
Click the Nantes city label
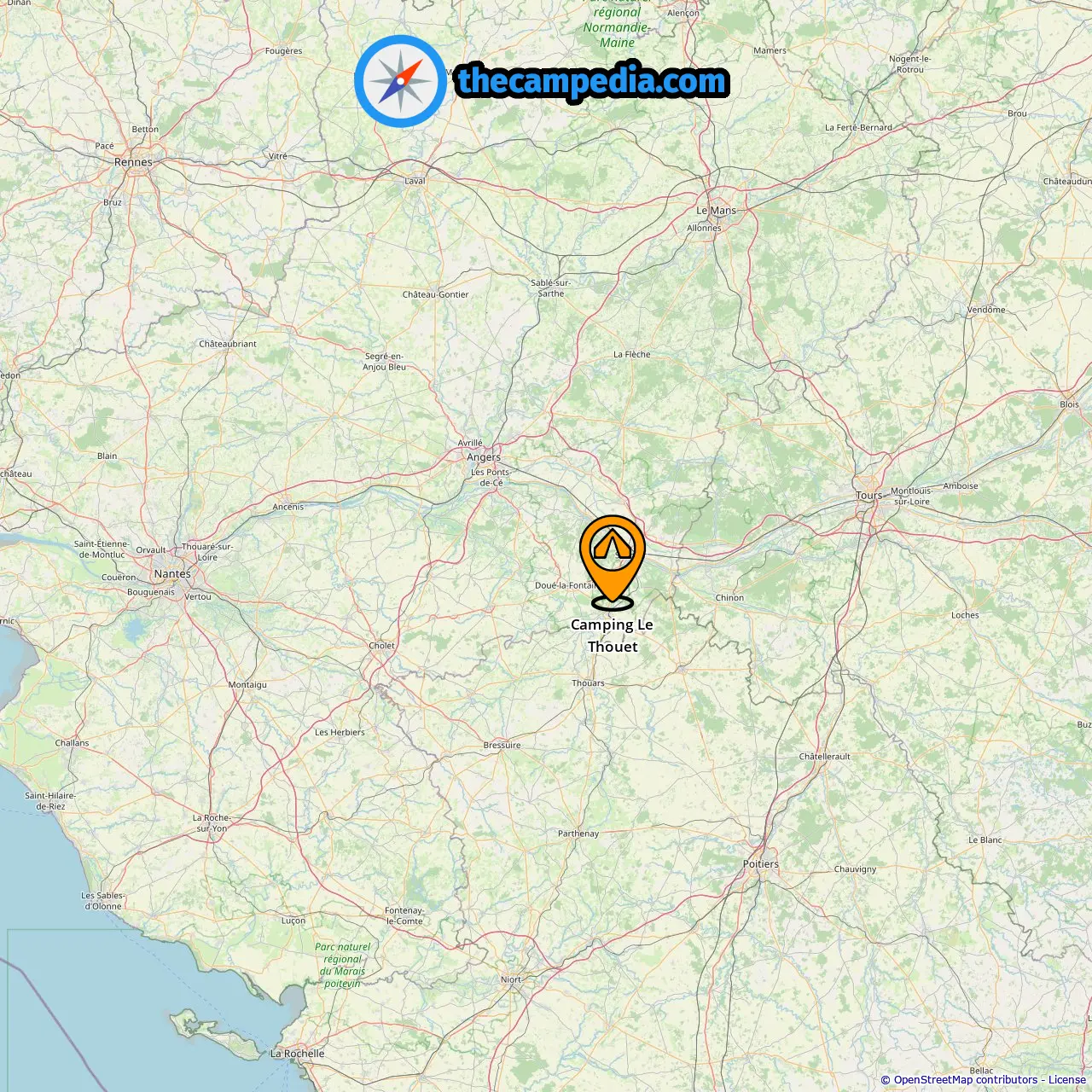pos(172,574)
